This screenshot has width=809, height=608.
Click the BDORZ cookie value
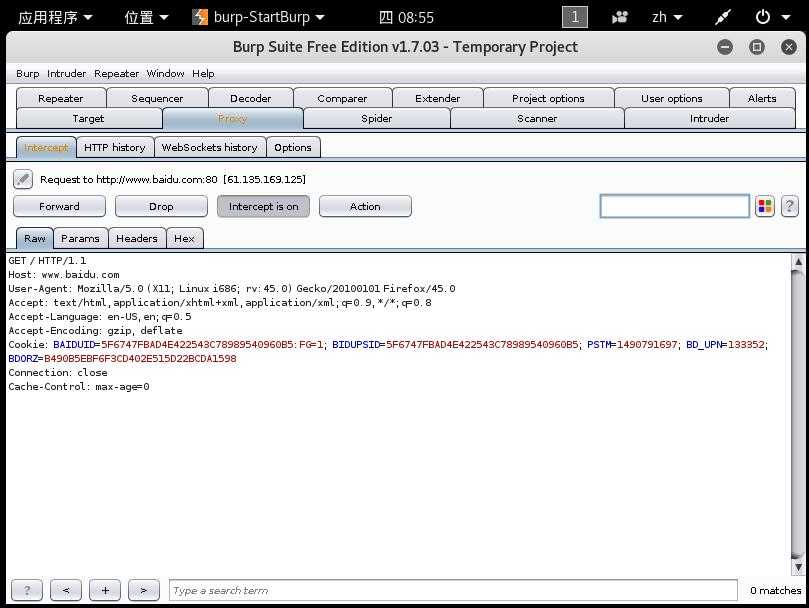pyautogui.click(x=140, y=358)
